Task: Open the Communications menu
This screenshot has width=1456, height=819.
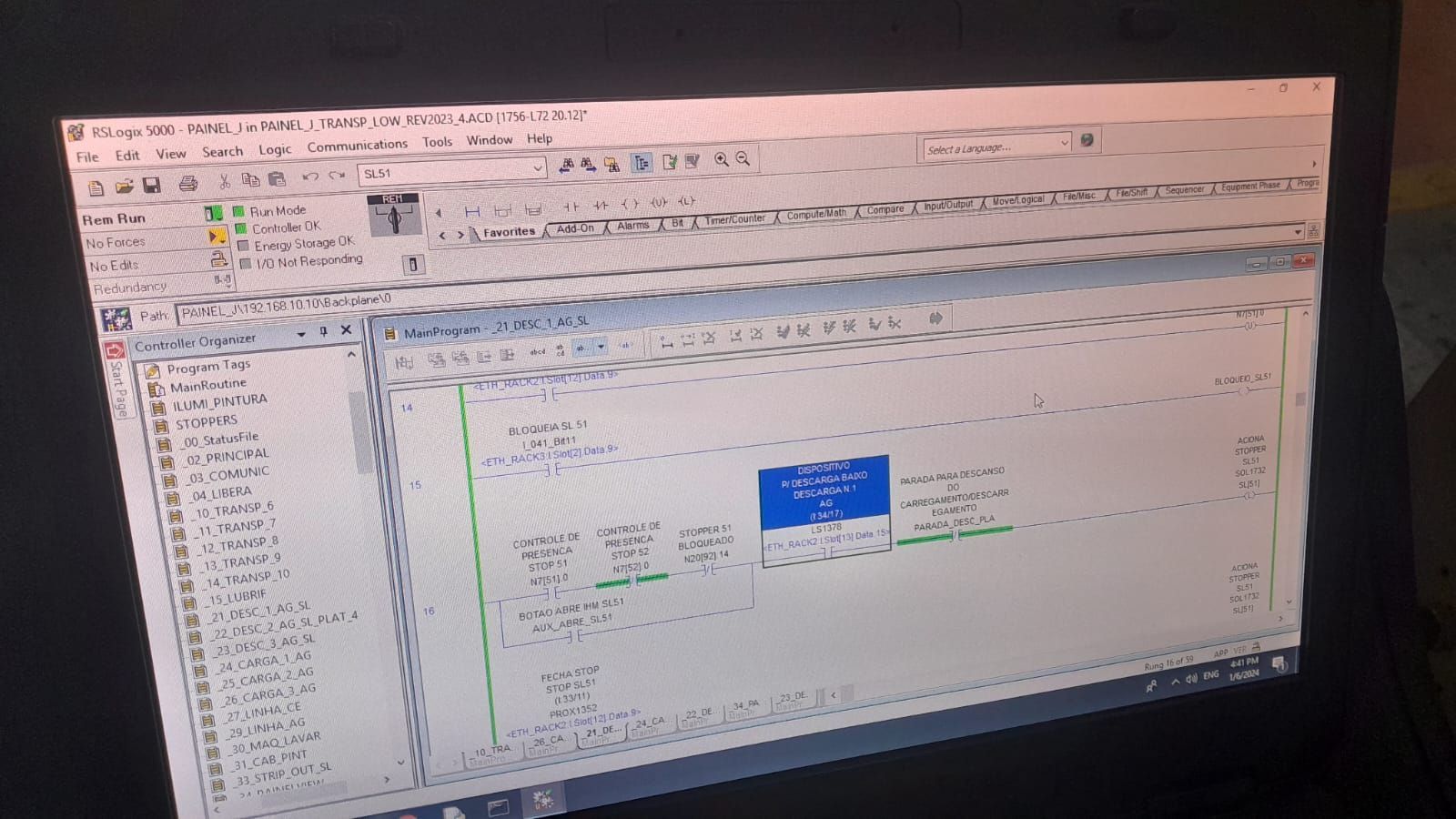Action: 357,146
